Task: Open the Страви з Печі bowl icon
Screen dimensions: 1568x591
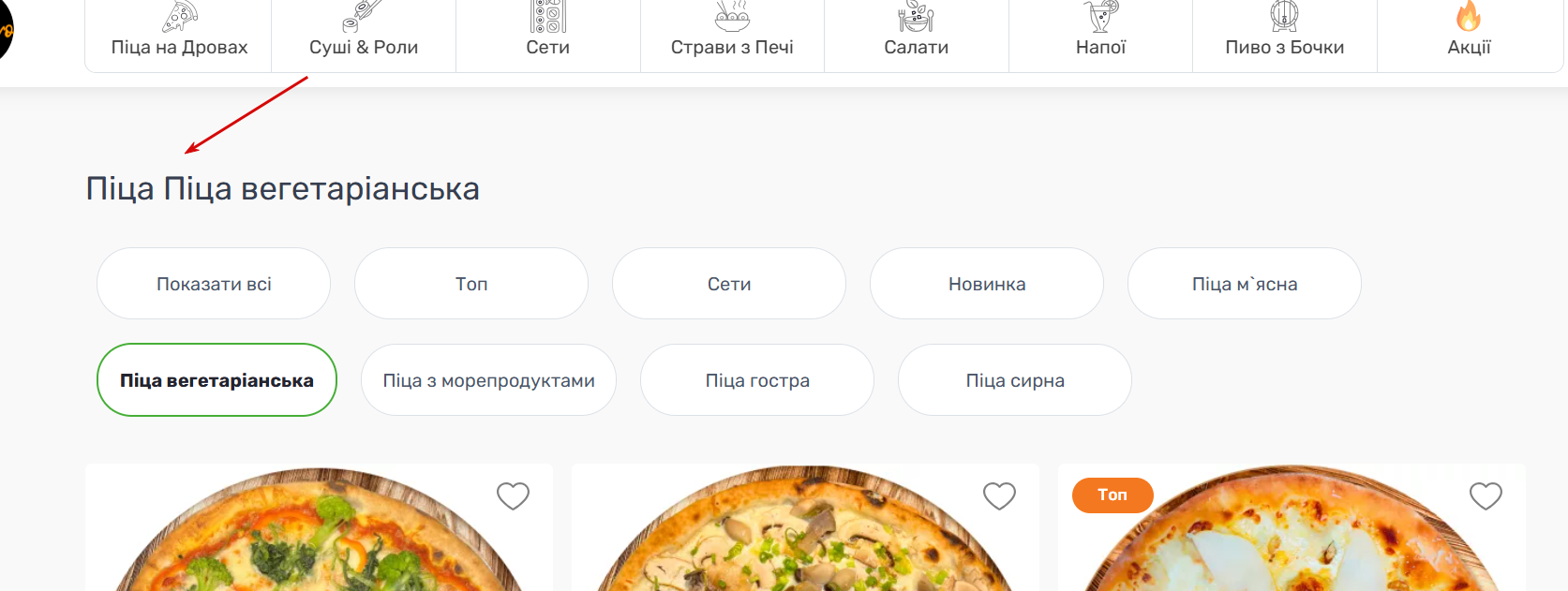Action: pos(732,16)
